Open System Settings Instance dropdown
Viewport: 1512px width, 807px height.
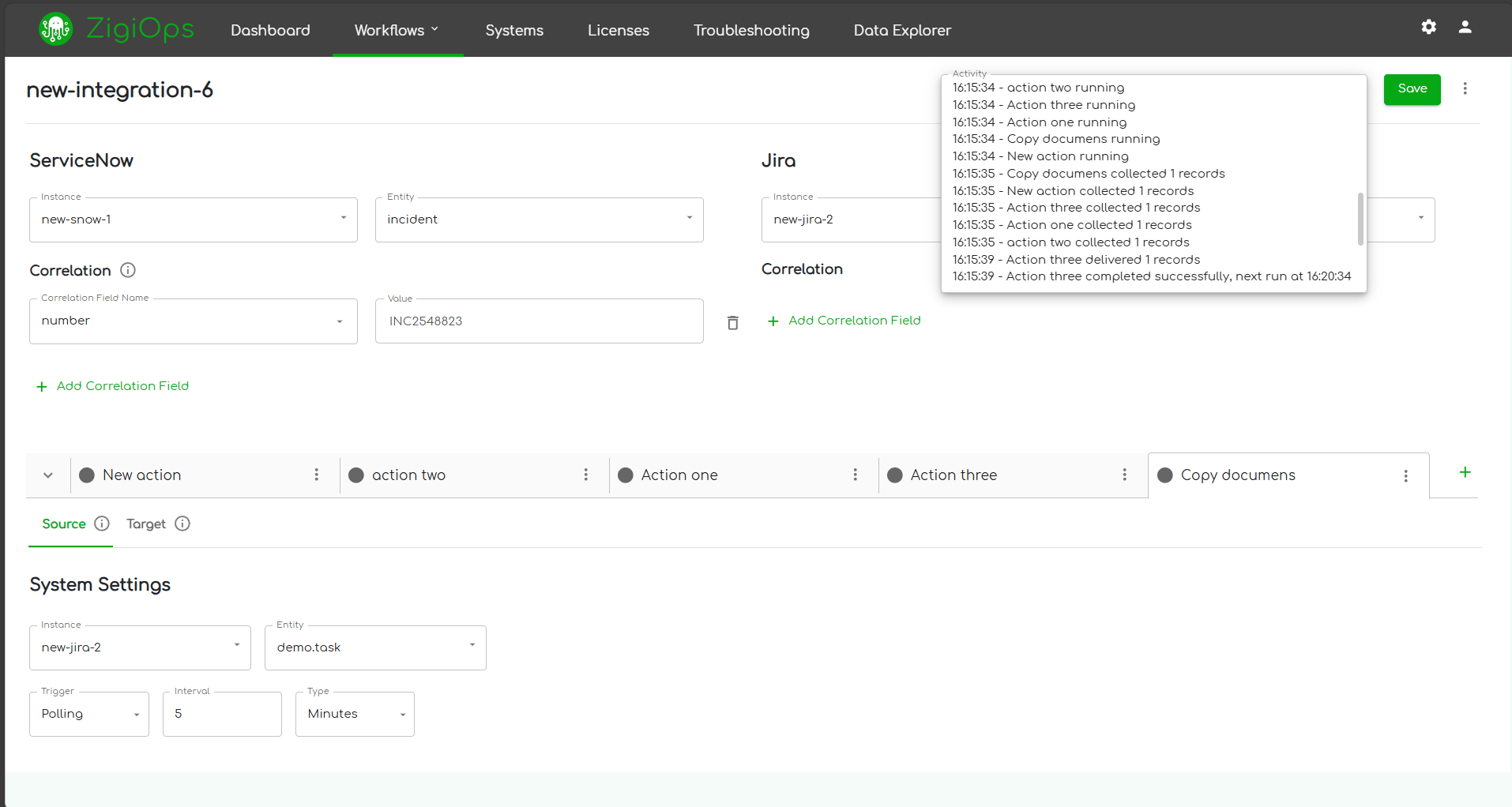140,647
